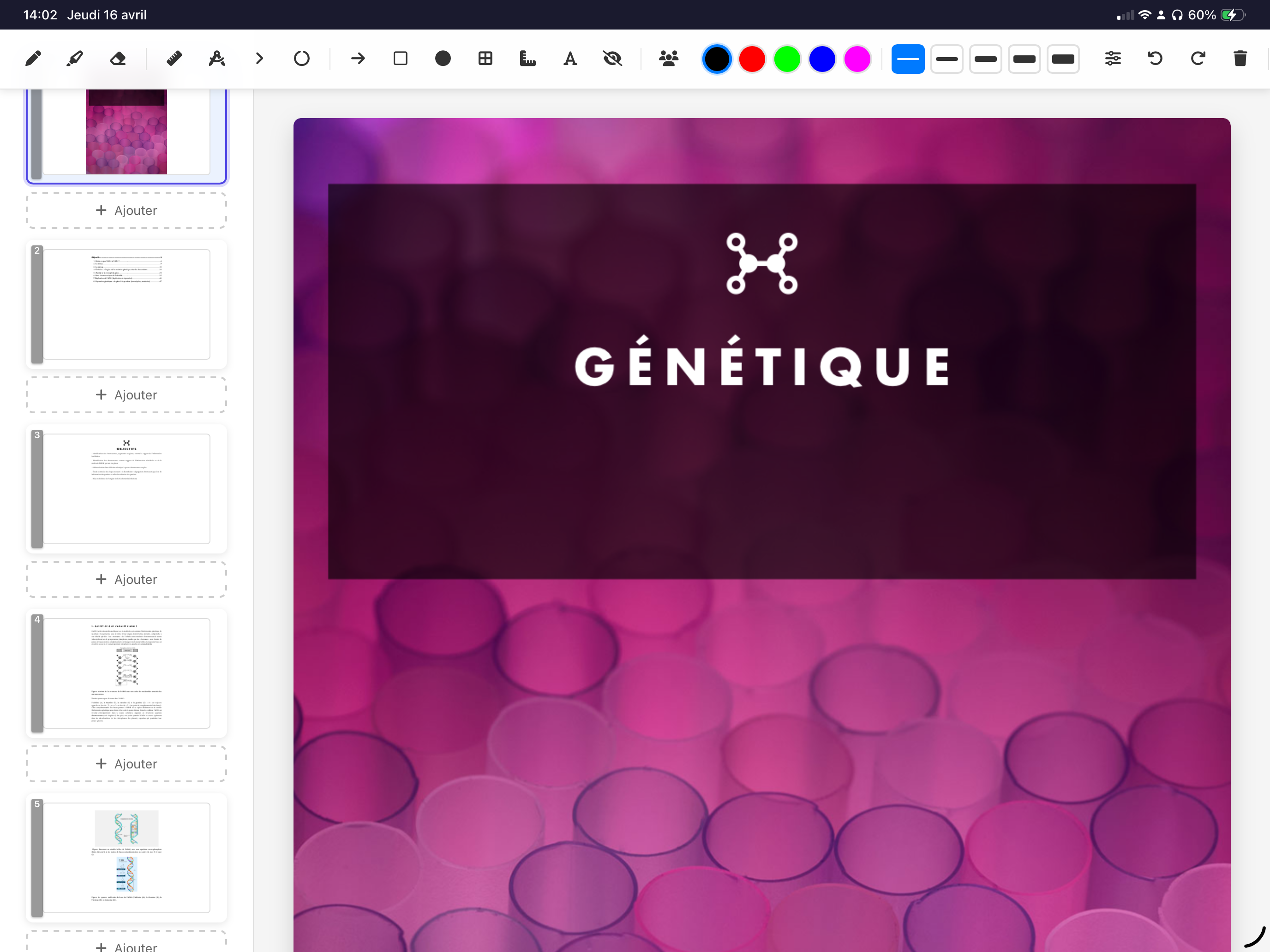Viewport: 1270px width, 952px height.
Task: Tap the Wi-Fi icon in status bar
Action: [x=1145, y=15]
